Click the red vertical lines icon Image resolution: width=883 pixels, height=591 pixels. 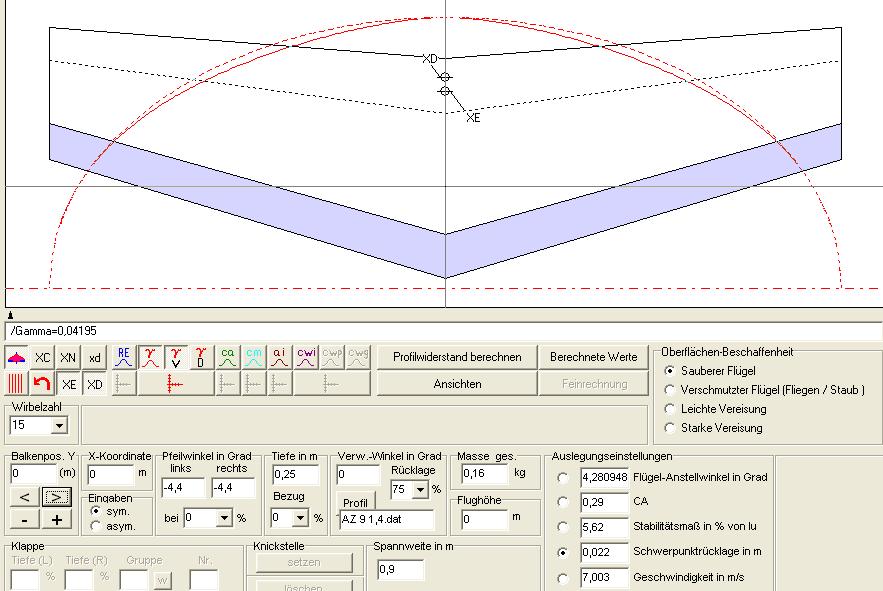point(17,384)
